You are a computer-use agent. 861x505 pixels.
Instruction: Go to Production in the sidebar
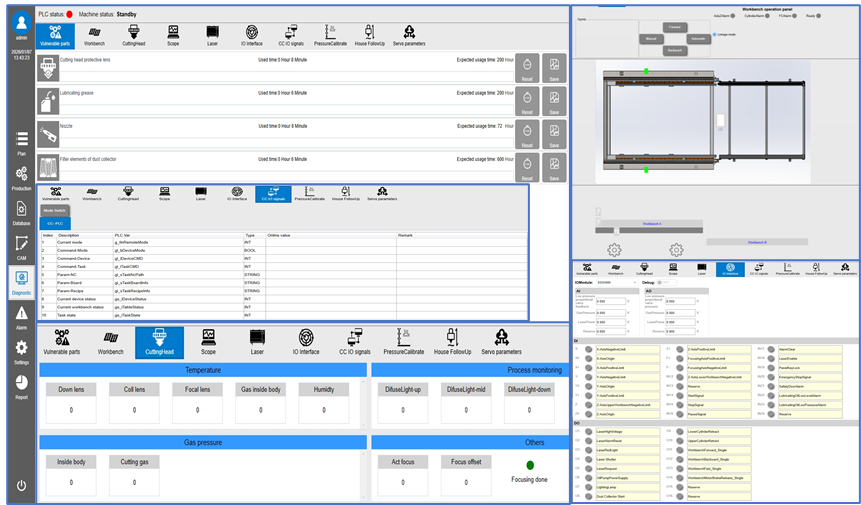tap(21, 178)
